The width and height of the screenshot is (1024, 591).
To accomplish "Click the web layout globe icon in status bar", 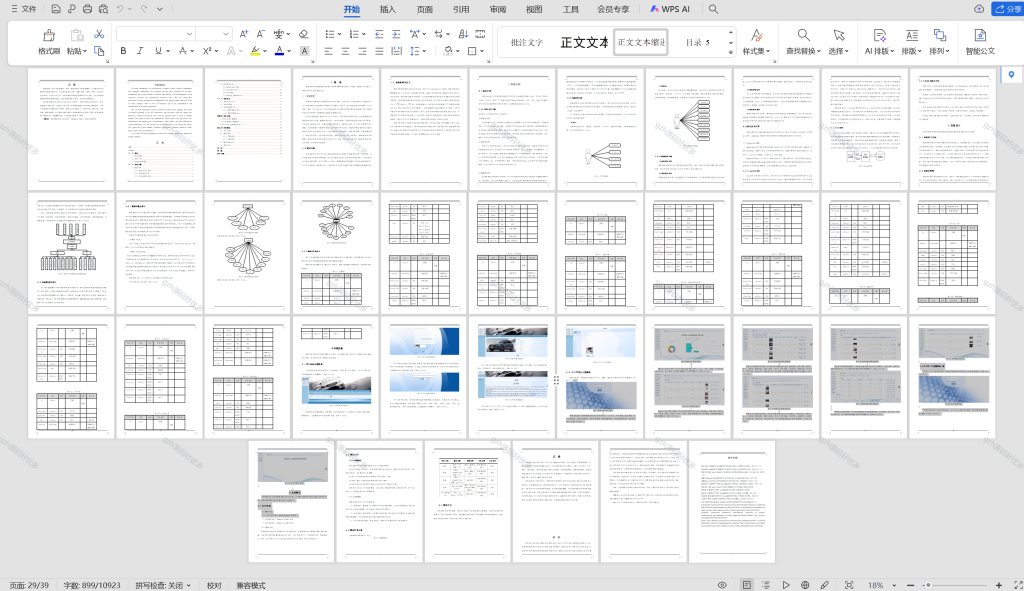I will click(x=805, y=585).
